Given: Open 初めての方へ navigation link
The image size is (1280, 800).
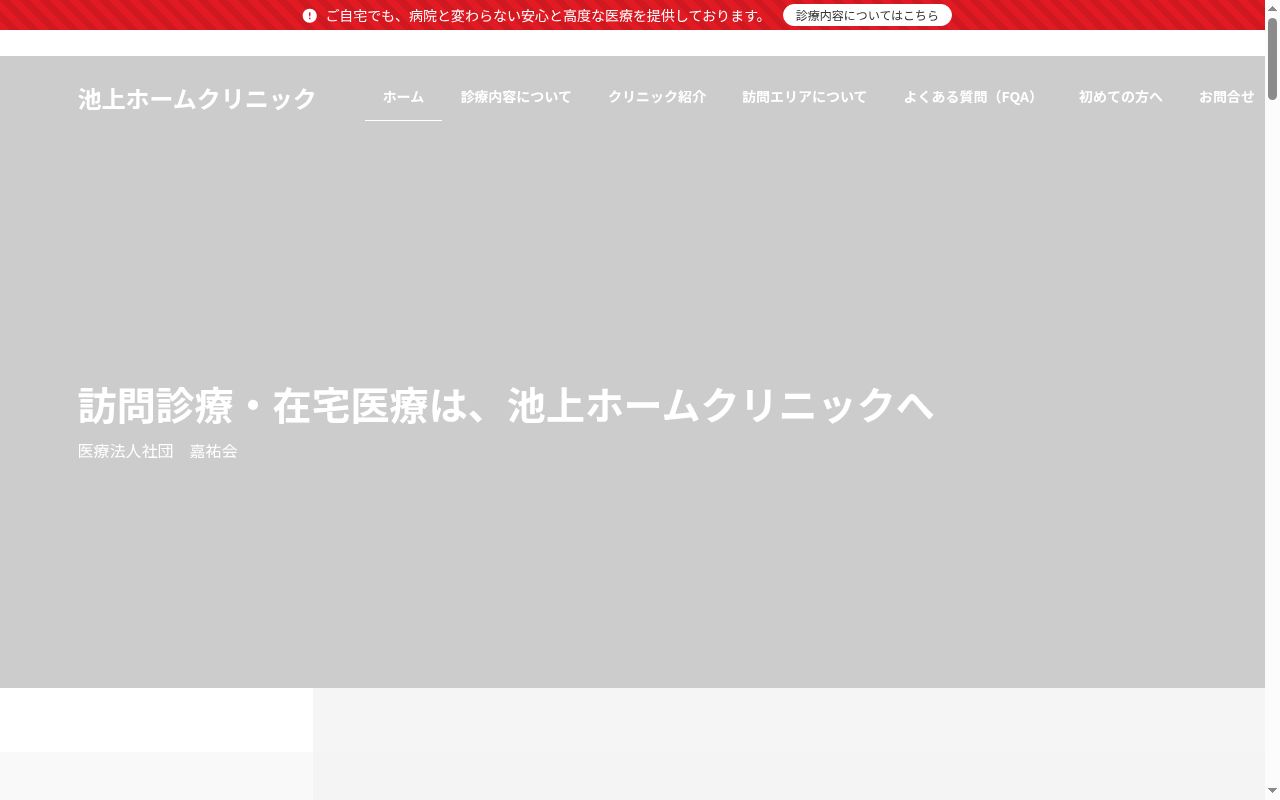Looking at the screenshot, I should [x=1120, y=97].
